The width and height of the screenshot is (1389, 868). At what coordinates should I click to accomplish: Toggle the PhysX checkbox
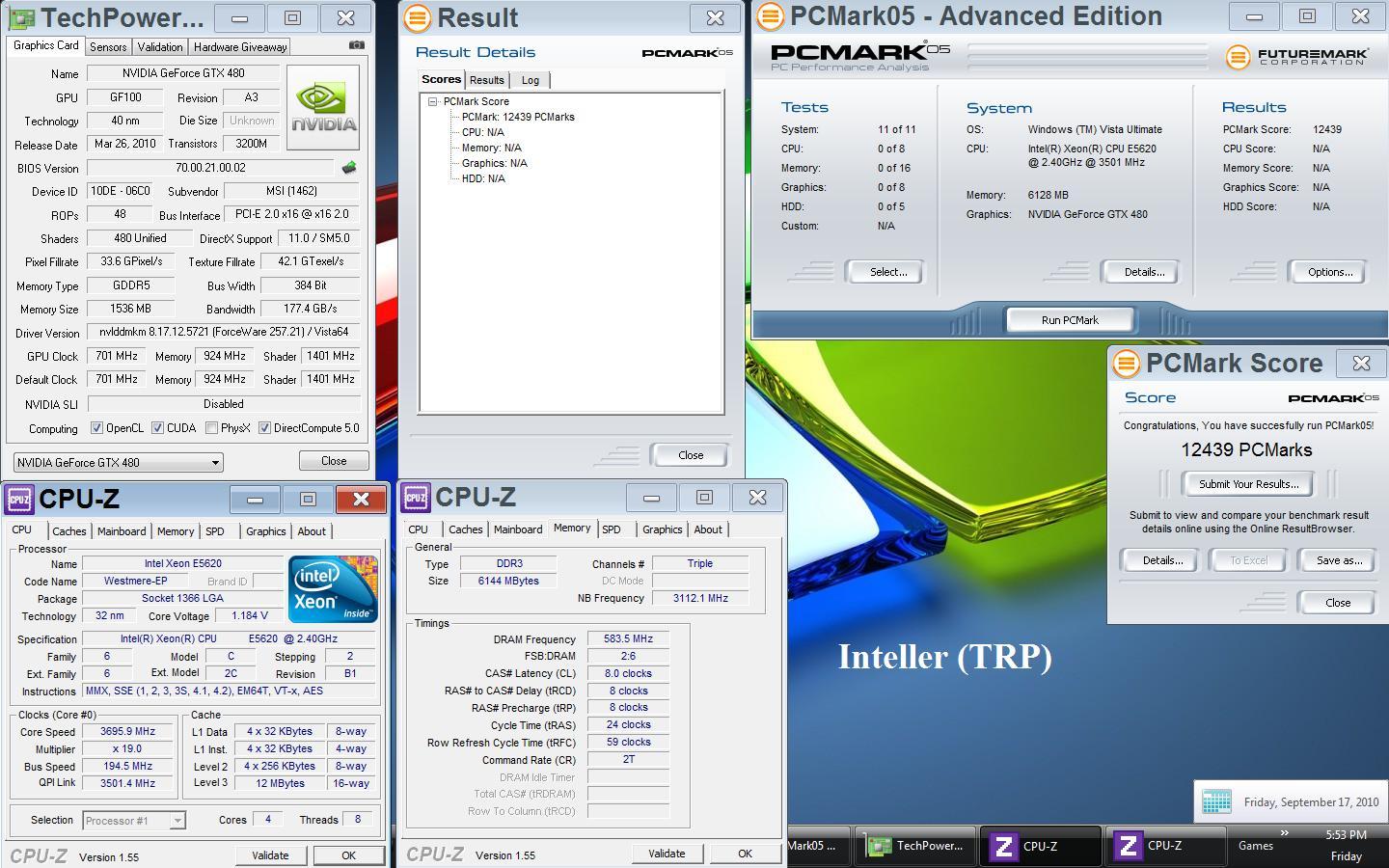tap(211, 428)
